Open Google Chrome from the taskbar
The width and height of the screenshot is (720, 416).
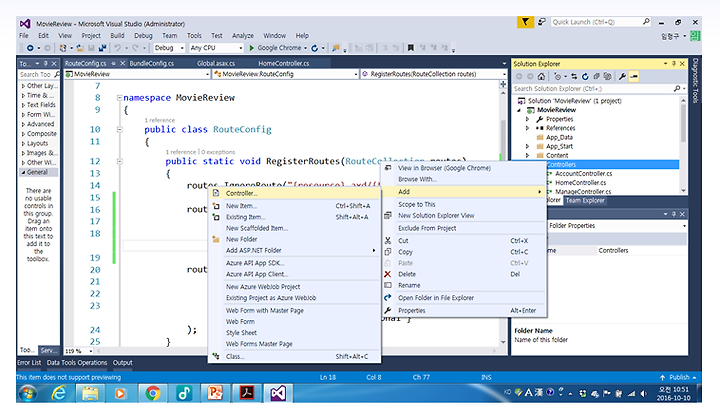coord(152,394)
